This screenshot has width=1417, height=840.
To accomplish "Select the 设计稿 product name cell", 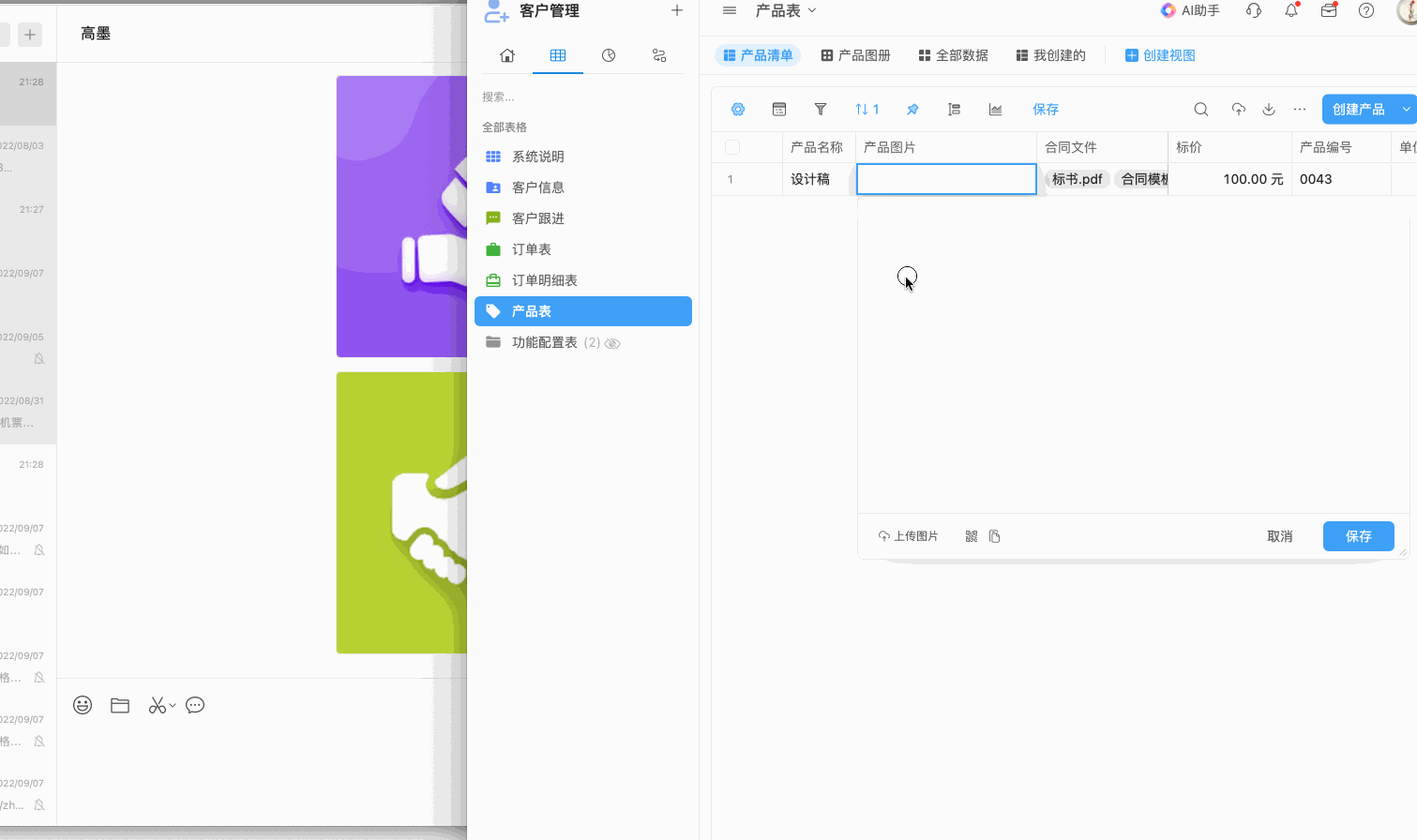I will [x=819, y=179].
